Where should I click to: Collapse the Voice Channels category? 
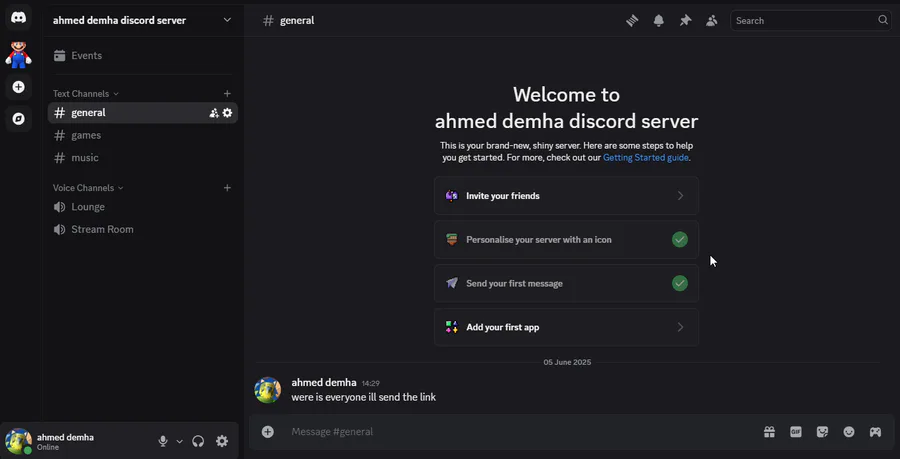pyautogui.click(x=87, y=188)
